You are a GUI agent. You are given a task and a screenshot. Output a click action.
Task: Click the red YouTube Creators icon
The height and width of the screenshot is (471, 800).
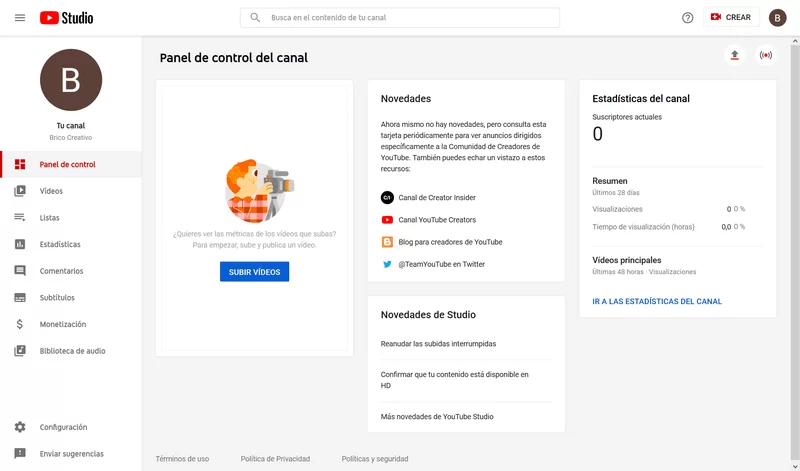(x=387, y=220)
